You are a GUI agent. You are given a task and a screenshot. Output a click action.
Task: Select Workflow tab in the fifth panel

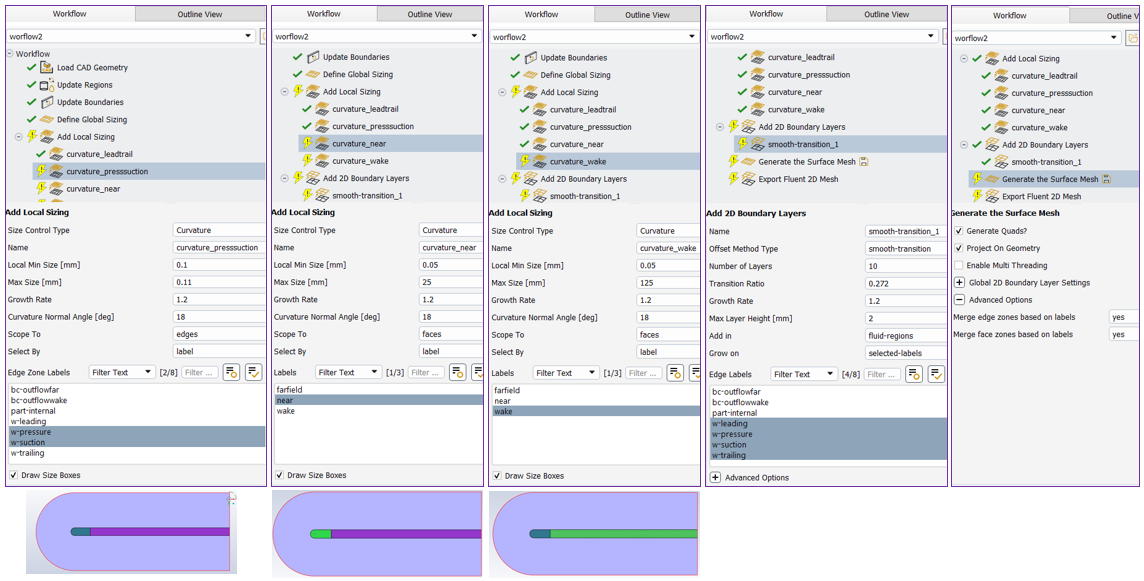[x=1010, y=15]
